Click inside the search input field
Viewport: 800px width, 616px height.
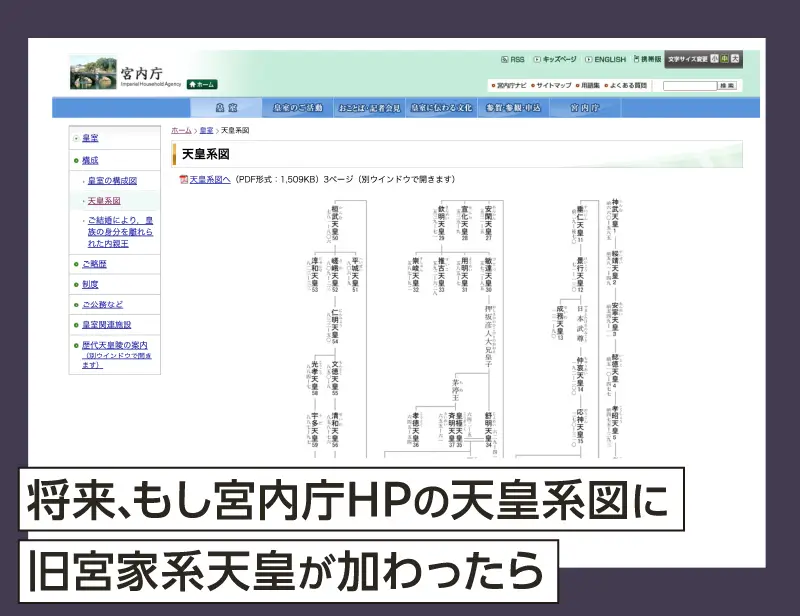click(x=688, y=84)
